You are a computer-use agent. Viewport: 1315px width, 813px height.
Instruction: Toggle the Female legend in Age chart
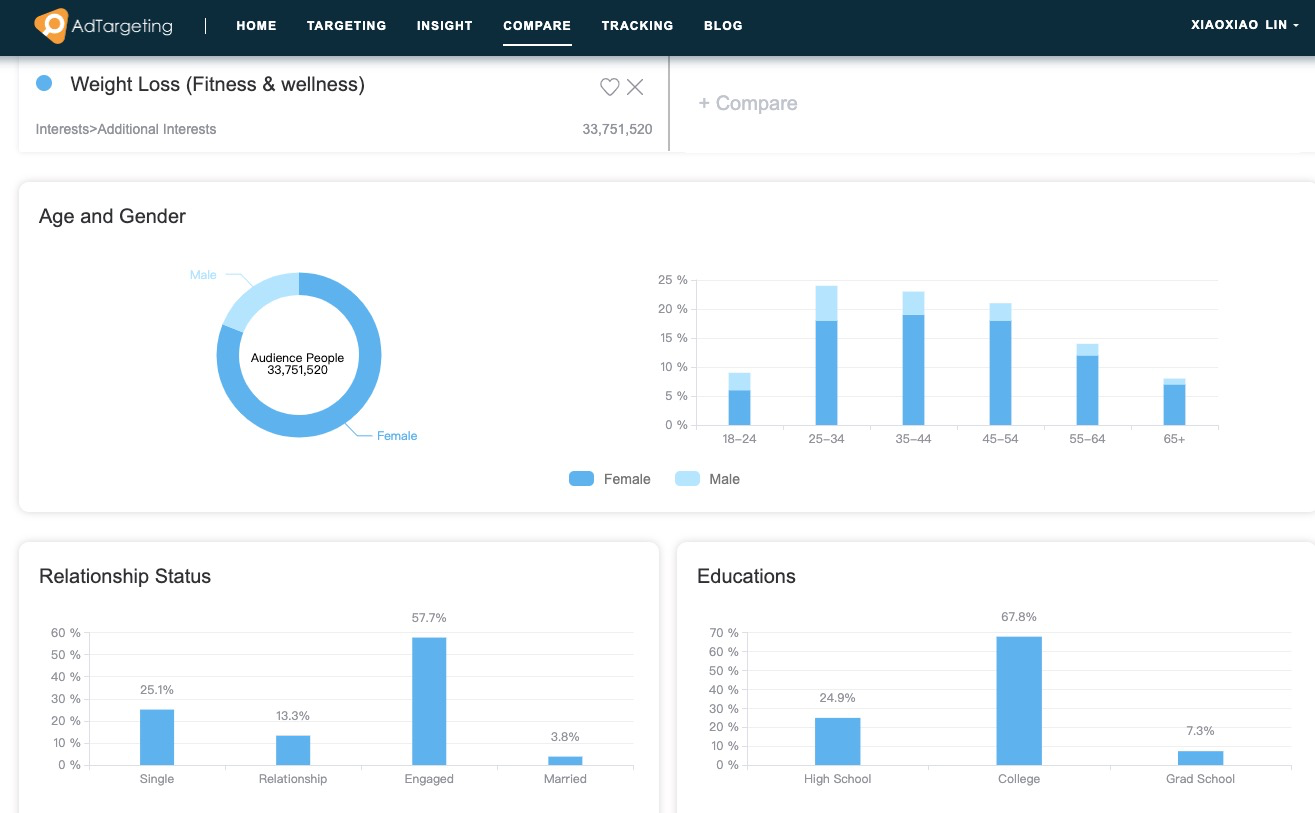[610, 479]
